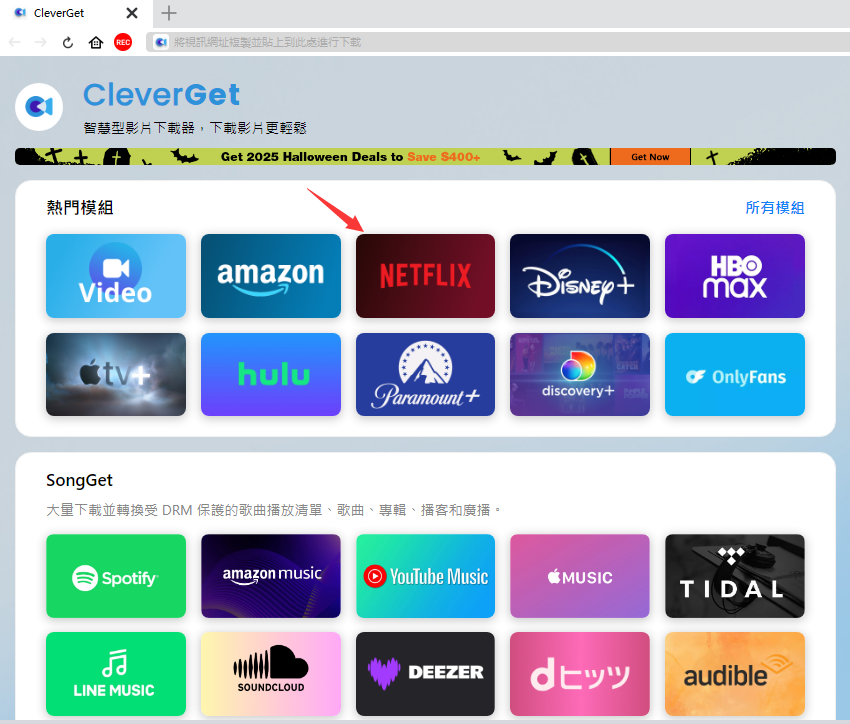Screen dimensions: 850x724
Task: Click the SongGet DRM description text
Action: [274, 510]
